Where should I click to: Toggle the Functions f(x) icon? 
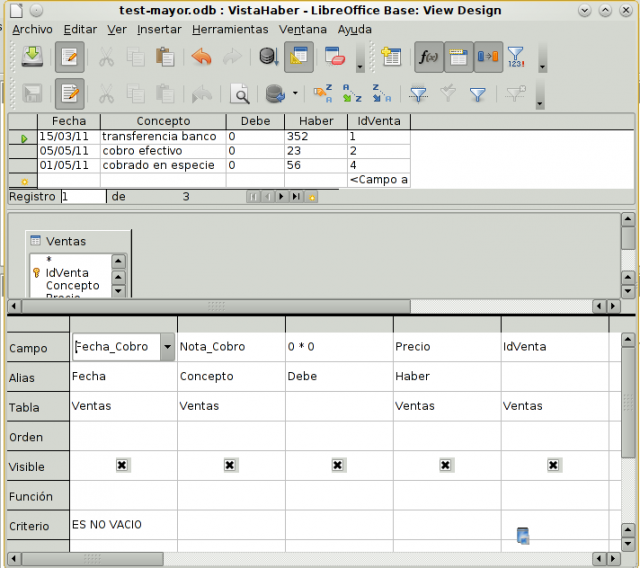(x=429, y=57)
